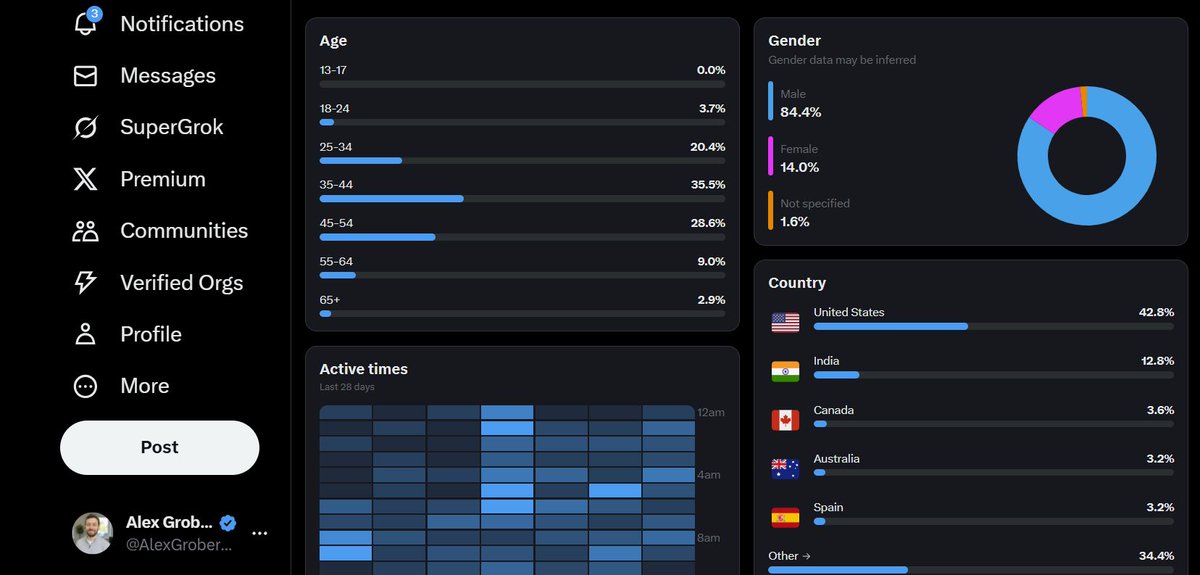Viewport: 1200px width, 575px height.
Task: Click the 4am heatmap label
Action: coord(709,475)
